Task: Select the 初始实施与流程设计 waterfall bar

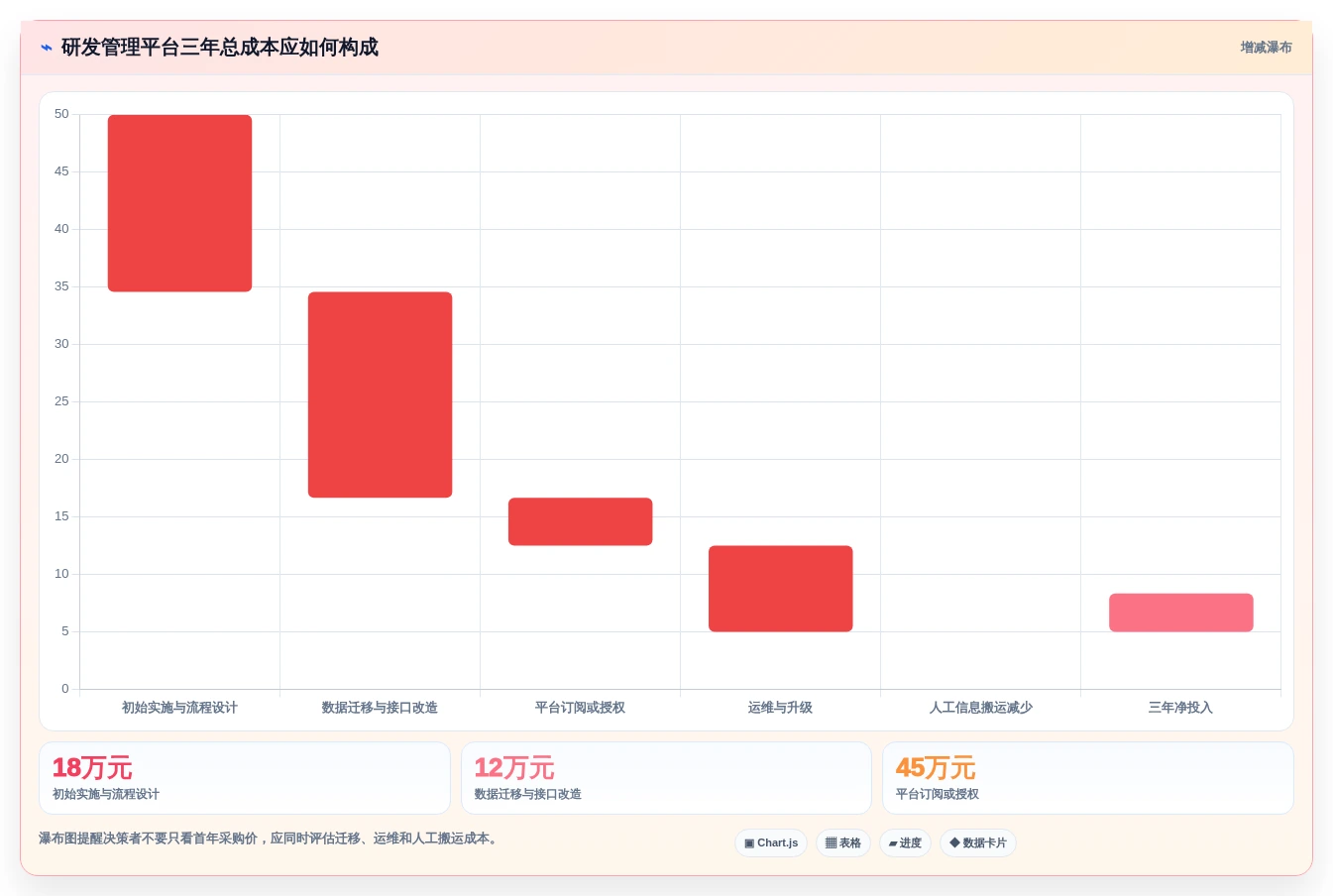Action: pos(179,203)
